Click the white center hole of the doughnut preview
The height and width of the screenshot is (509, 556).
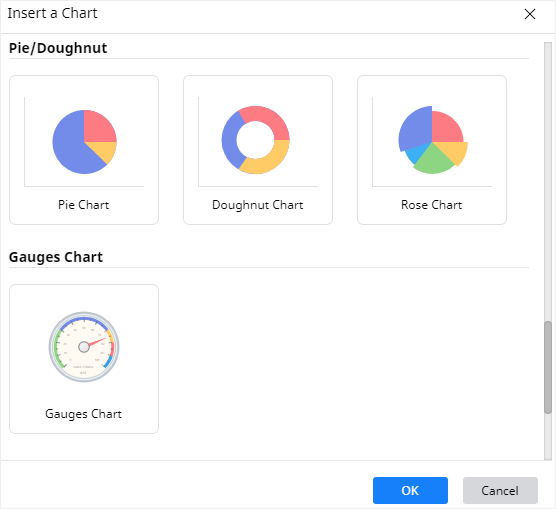[x=255, y=140]
